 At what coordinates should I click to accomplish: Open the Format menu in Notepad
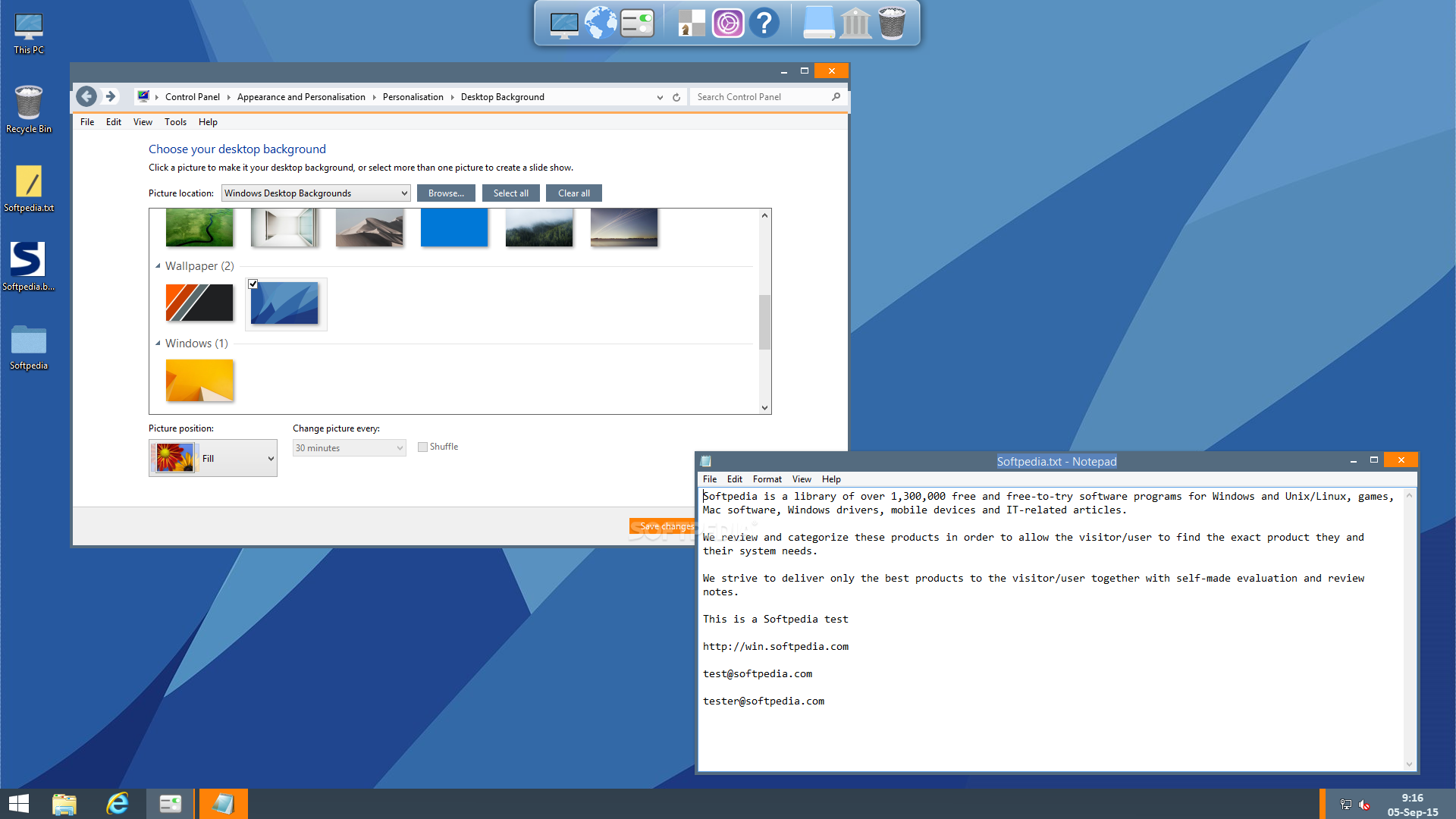tap(767, 479)
